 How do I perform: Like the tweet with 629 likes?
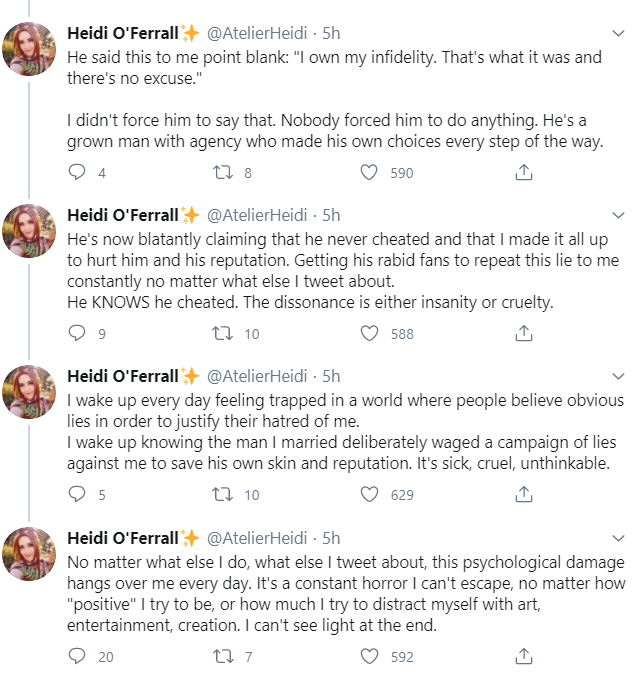369,494
